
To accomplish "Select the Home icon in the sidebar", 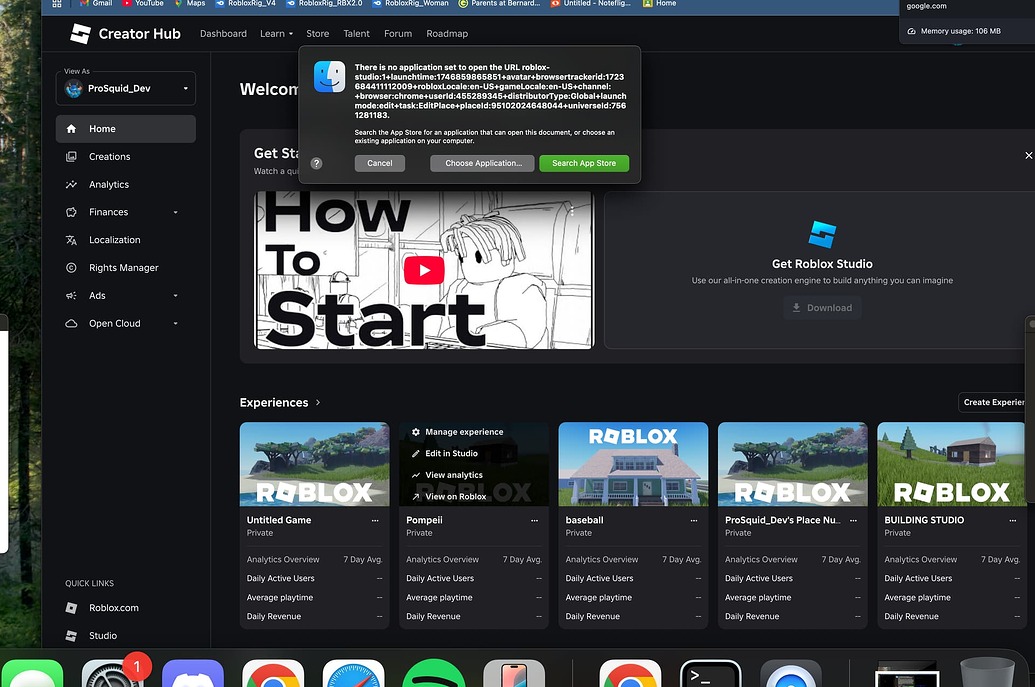I will coord(71,128).
